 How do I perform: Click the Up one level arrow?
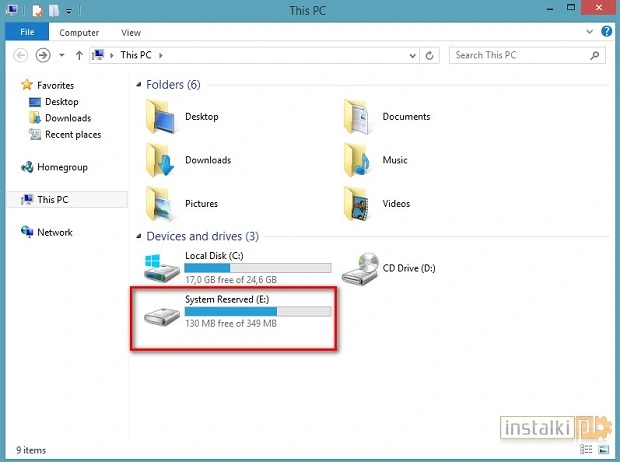tap(79, 55)
